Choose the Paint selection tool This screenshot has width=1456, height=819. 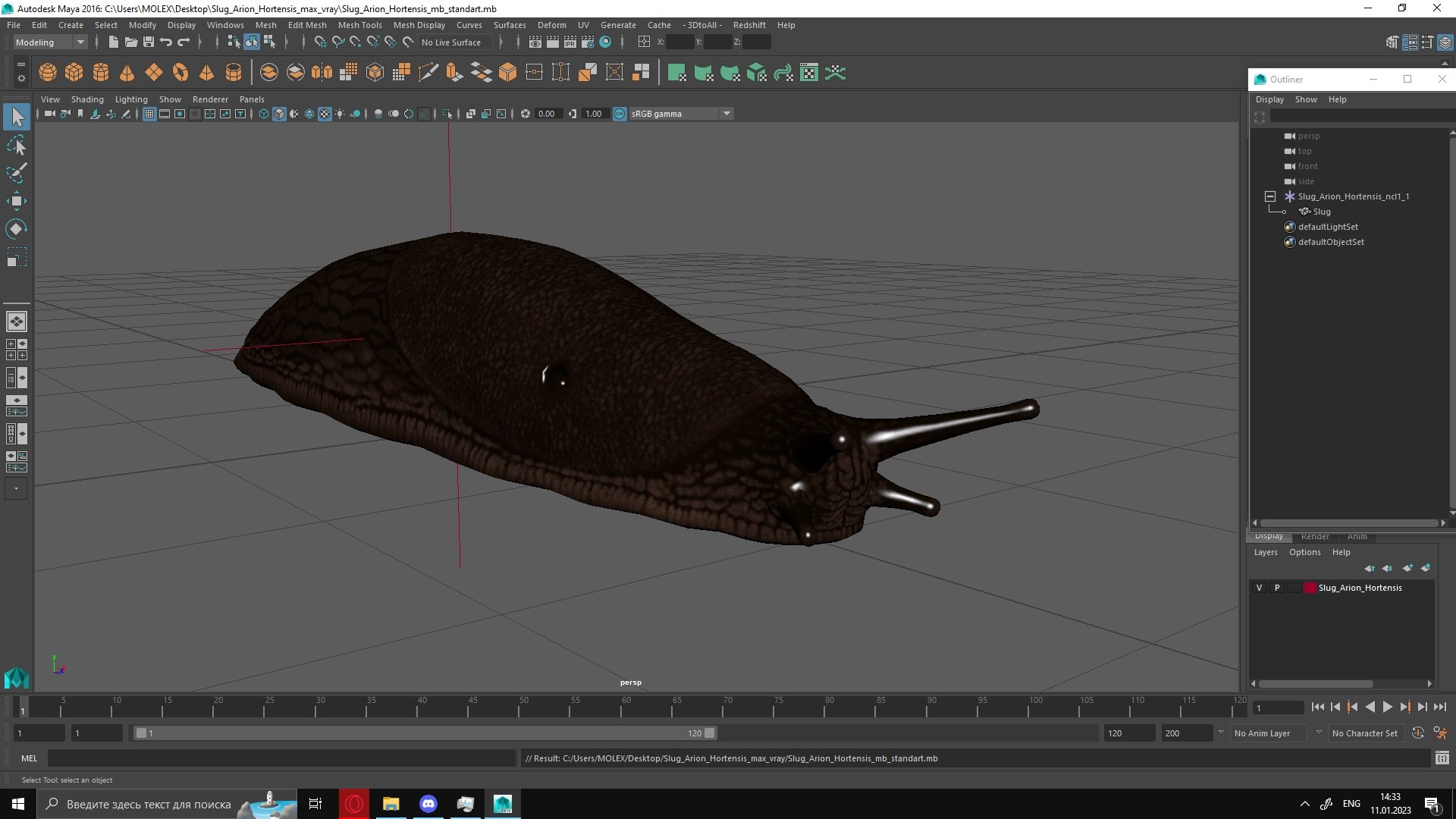(x=17, y=173)
